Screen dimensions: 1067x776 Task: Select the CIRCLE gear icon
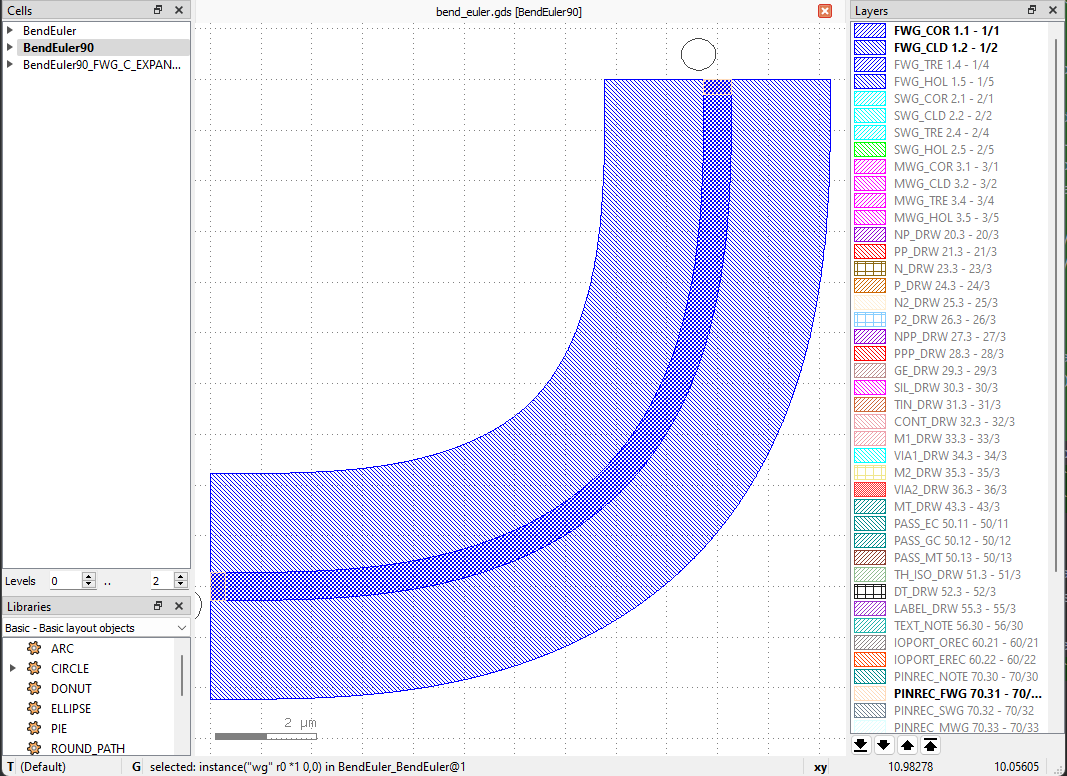34,668
